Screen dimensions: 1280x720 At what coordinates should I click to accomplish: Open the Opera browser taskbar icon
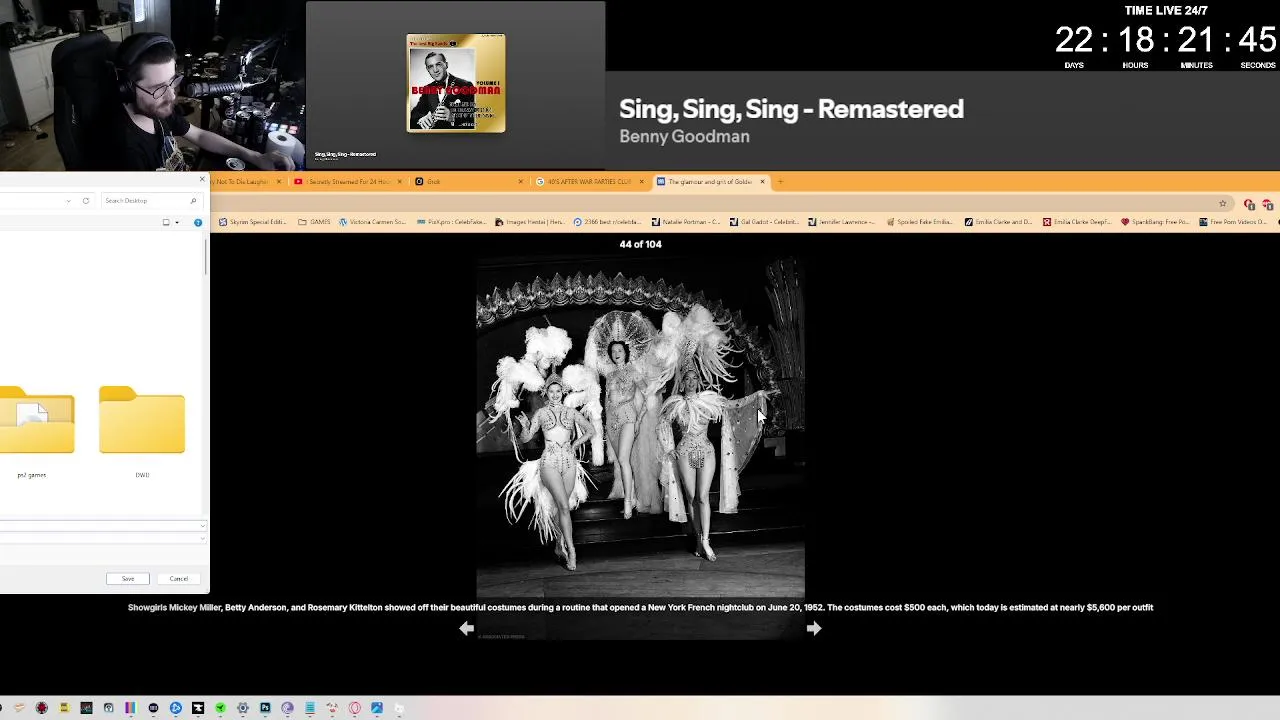pos(355,708)
